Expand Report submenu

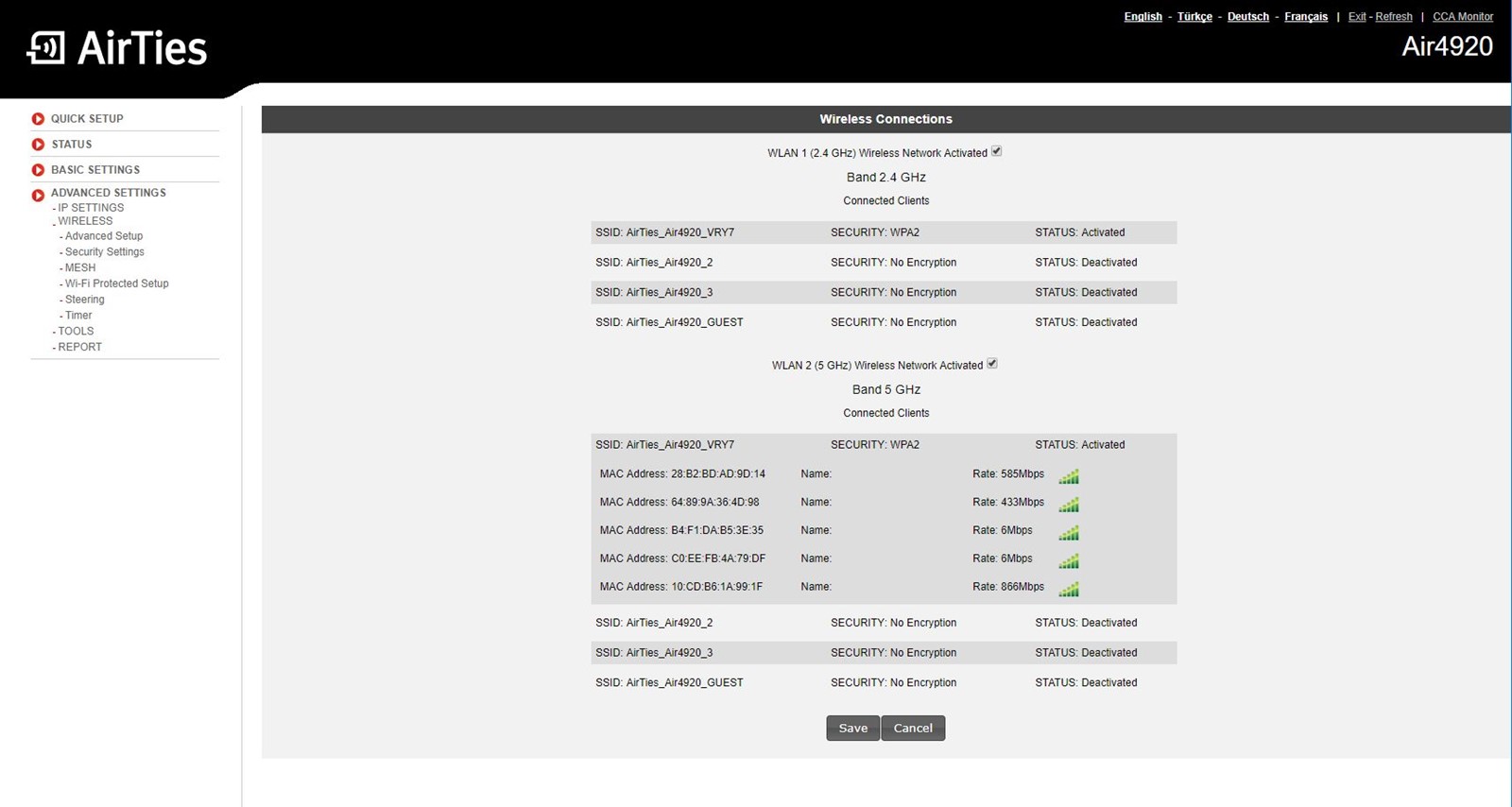[x=79, y=348]
